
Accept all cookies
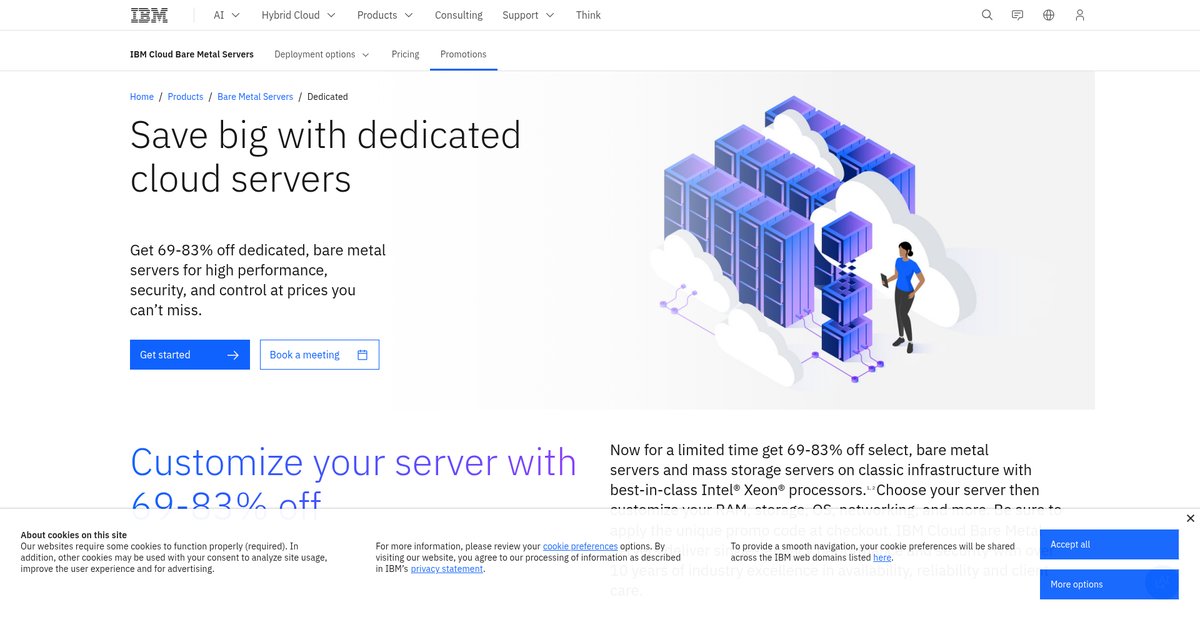click(x=1109, y=544)
